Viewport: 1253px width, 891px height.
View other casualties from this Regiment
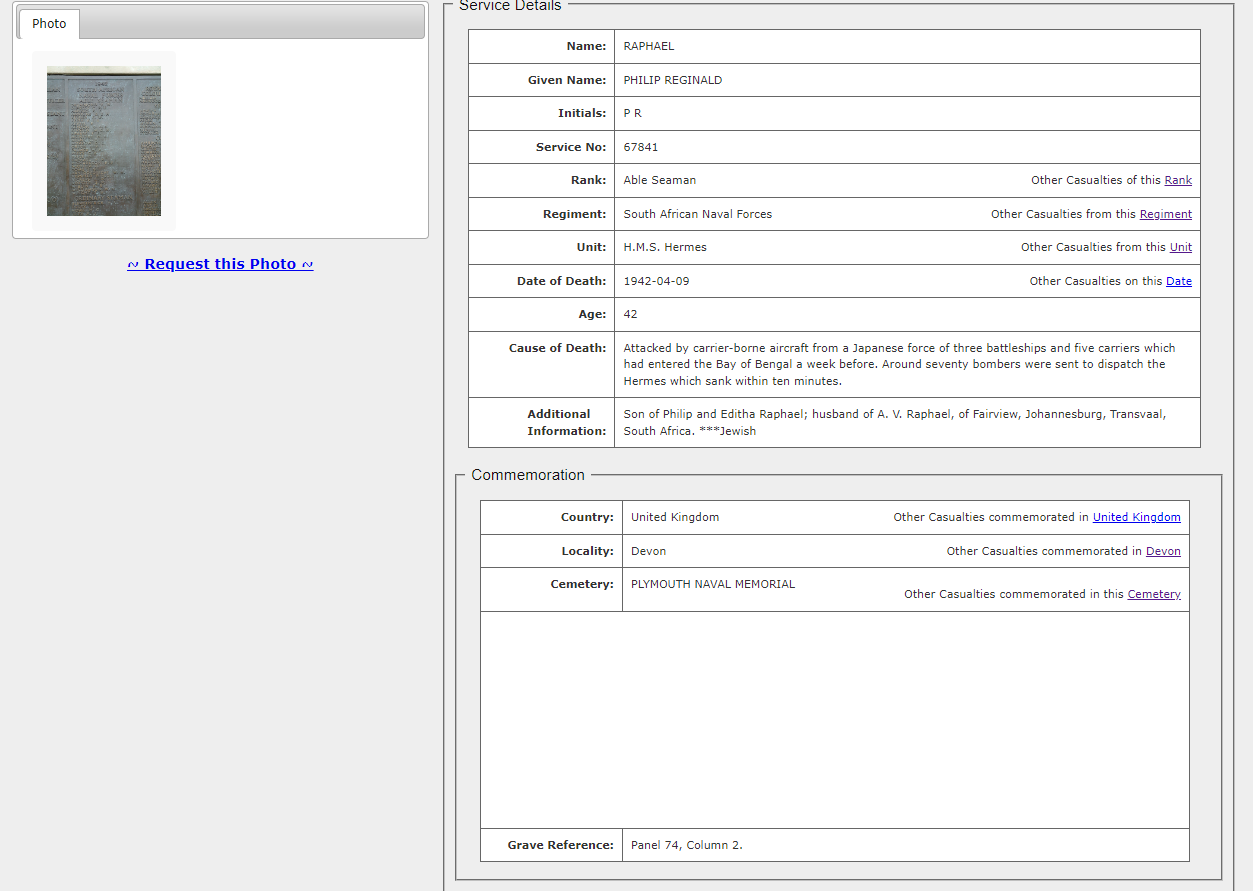click(1166, 214)
